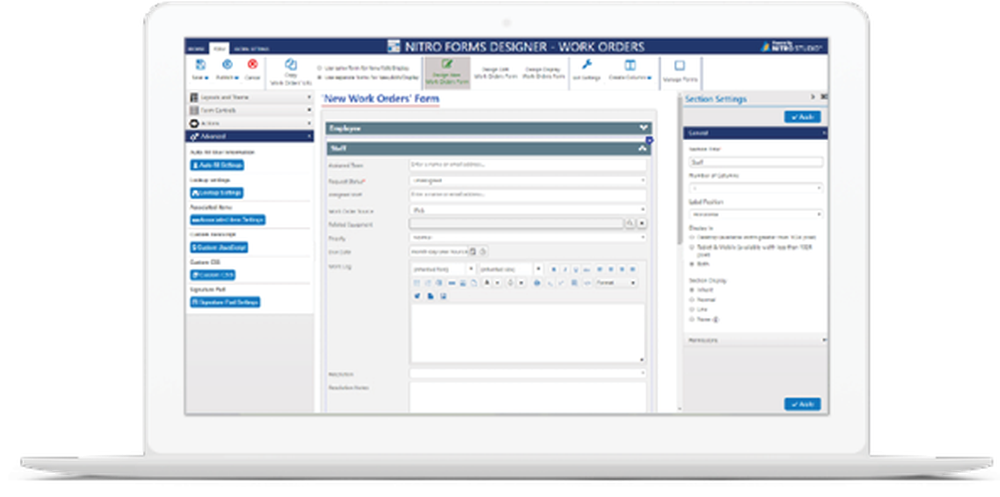Click the red Cancel icon
Image resolution: width=1000 pixels, height=497 pixels.
253,64
